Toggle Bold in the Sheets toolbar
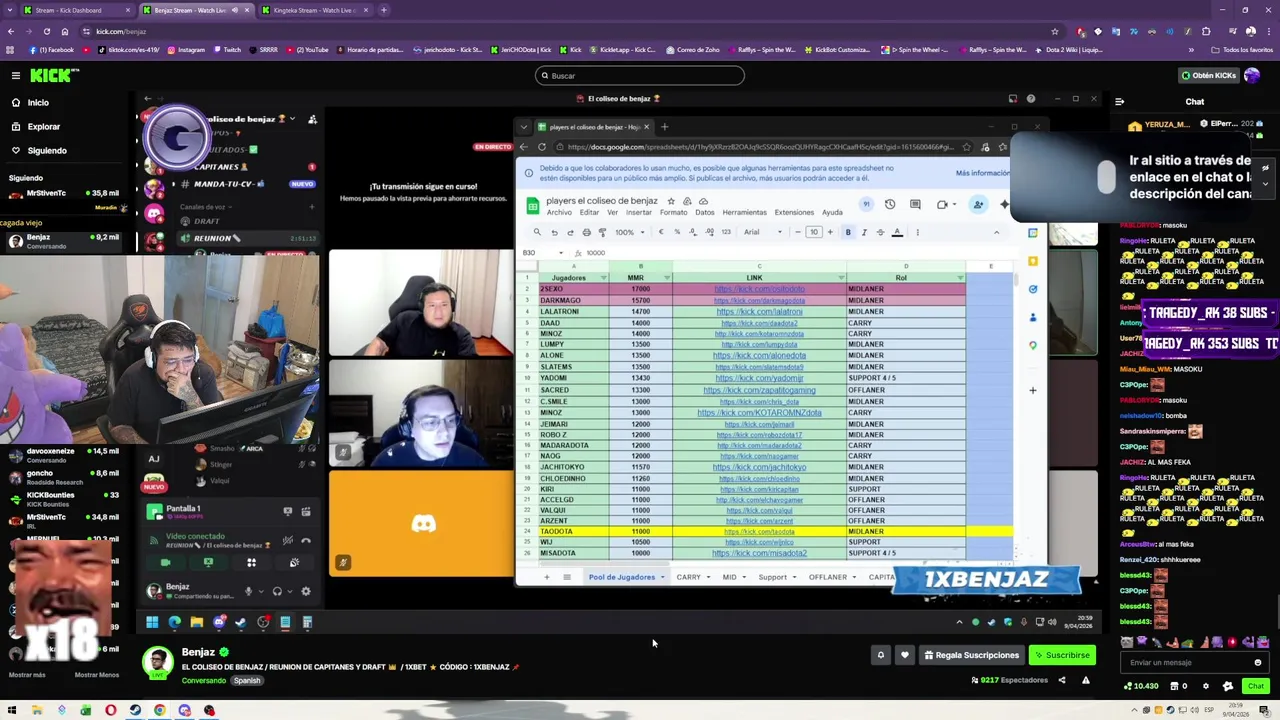 click(x=848, y=232)
